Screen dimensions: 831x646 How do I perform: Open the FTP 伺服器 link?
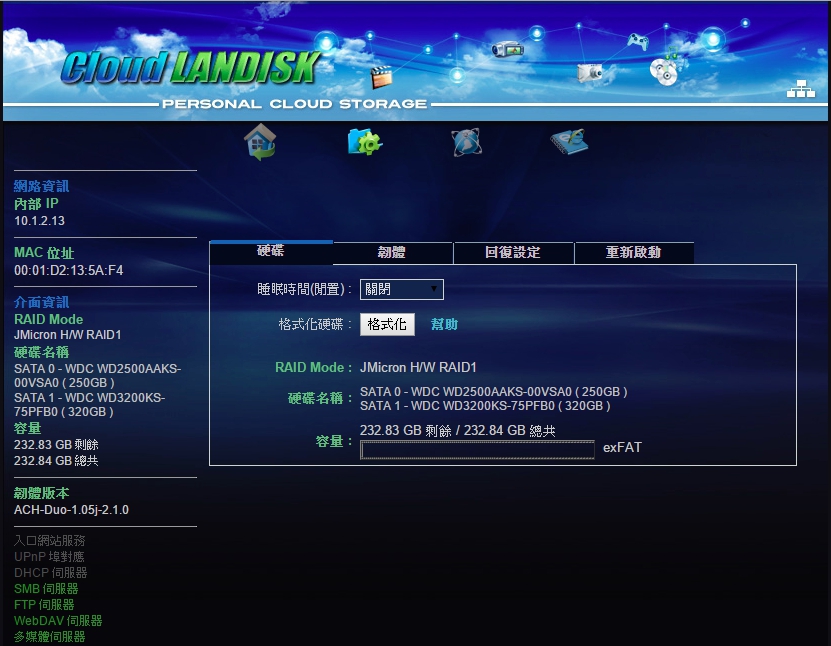tap(44, 605)
